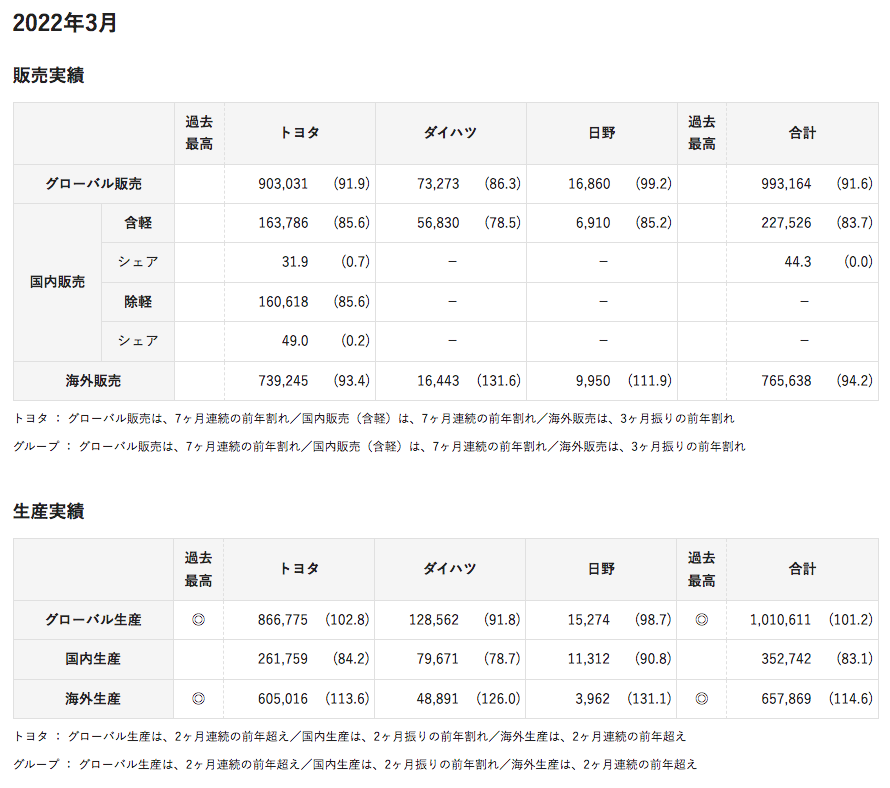
Task: Select Toyota share value 49.0
Action: click(x=295, y=341)
